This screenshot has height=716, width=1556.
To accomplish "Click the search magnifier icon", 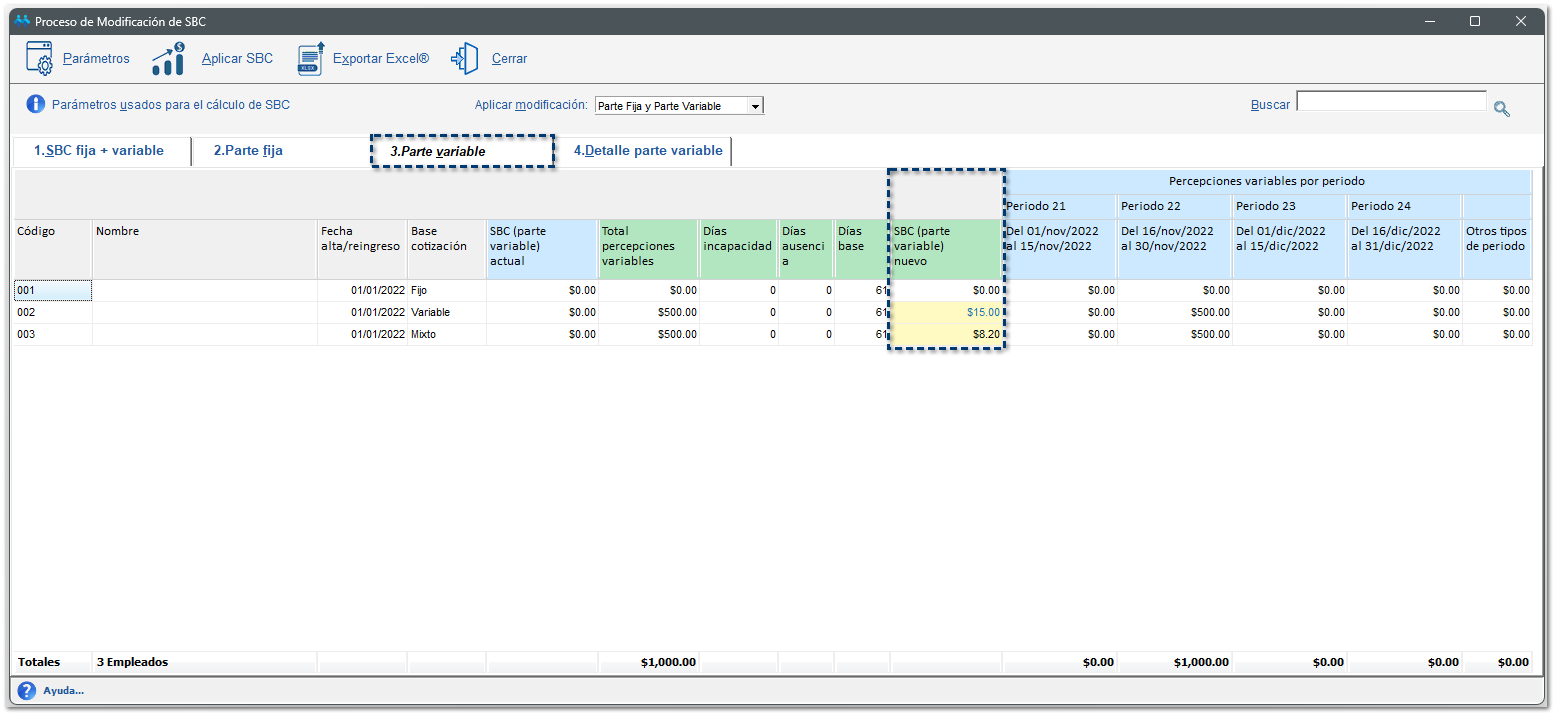I will (x=1501, y=109).
